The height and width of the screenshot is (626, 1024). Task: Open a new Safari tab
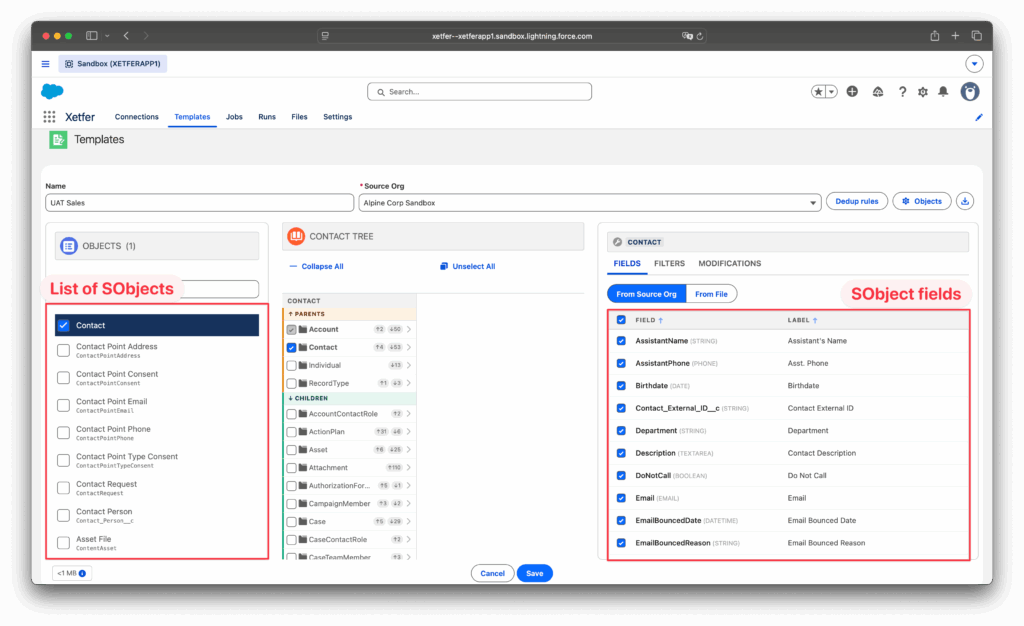955,36
